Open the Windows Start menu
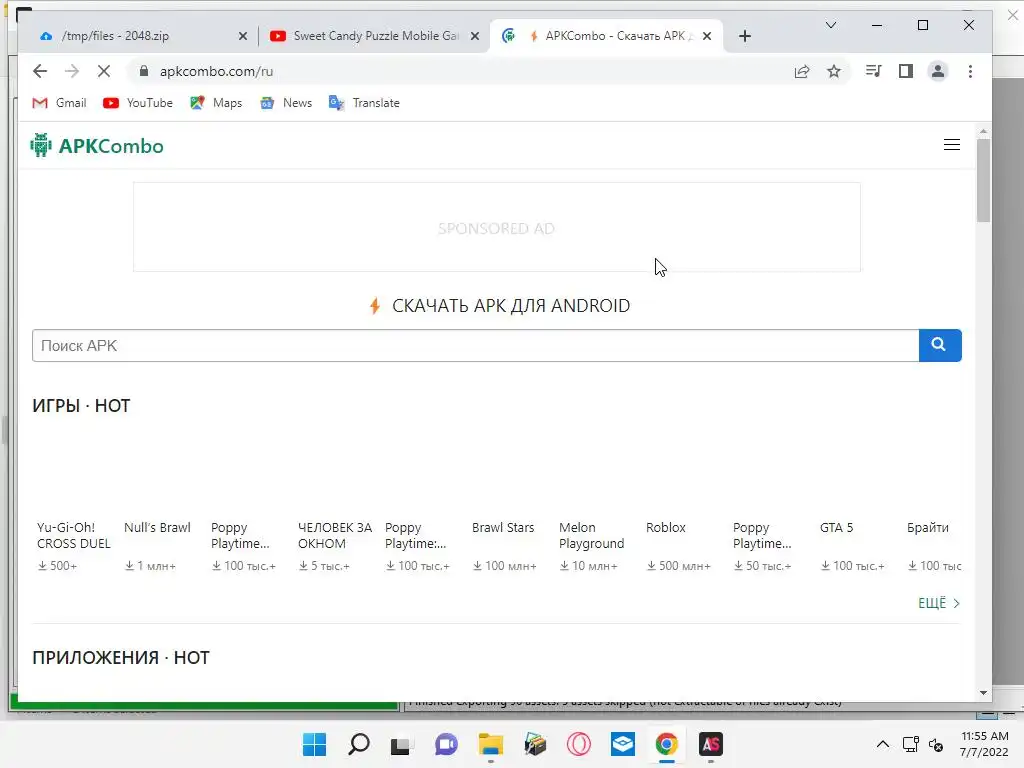The height and width of the screenshot is (768, 1024). pyautogui.click(x=315, y=744)
